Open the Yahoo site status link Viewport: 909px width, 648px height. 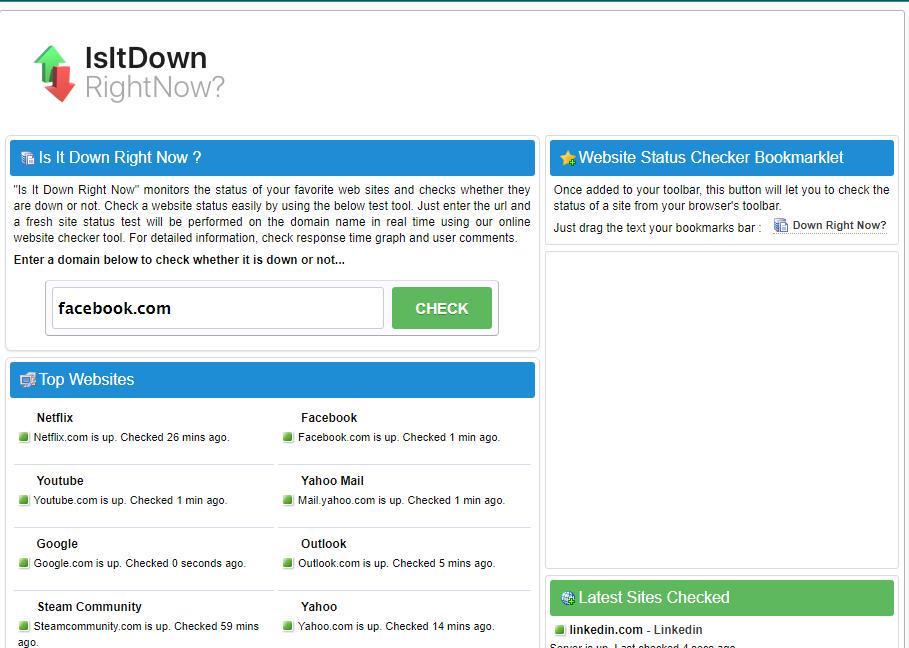click(x=319, y=607)
